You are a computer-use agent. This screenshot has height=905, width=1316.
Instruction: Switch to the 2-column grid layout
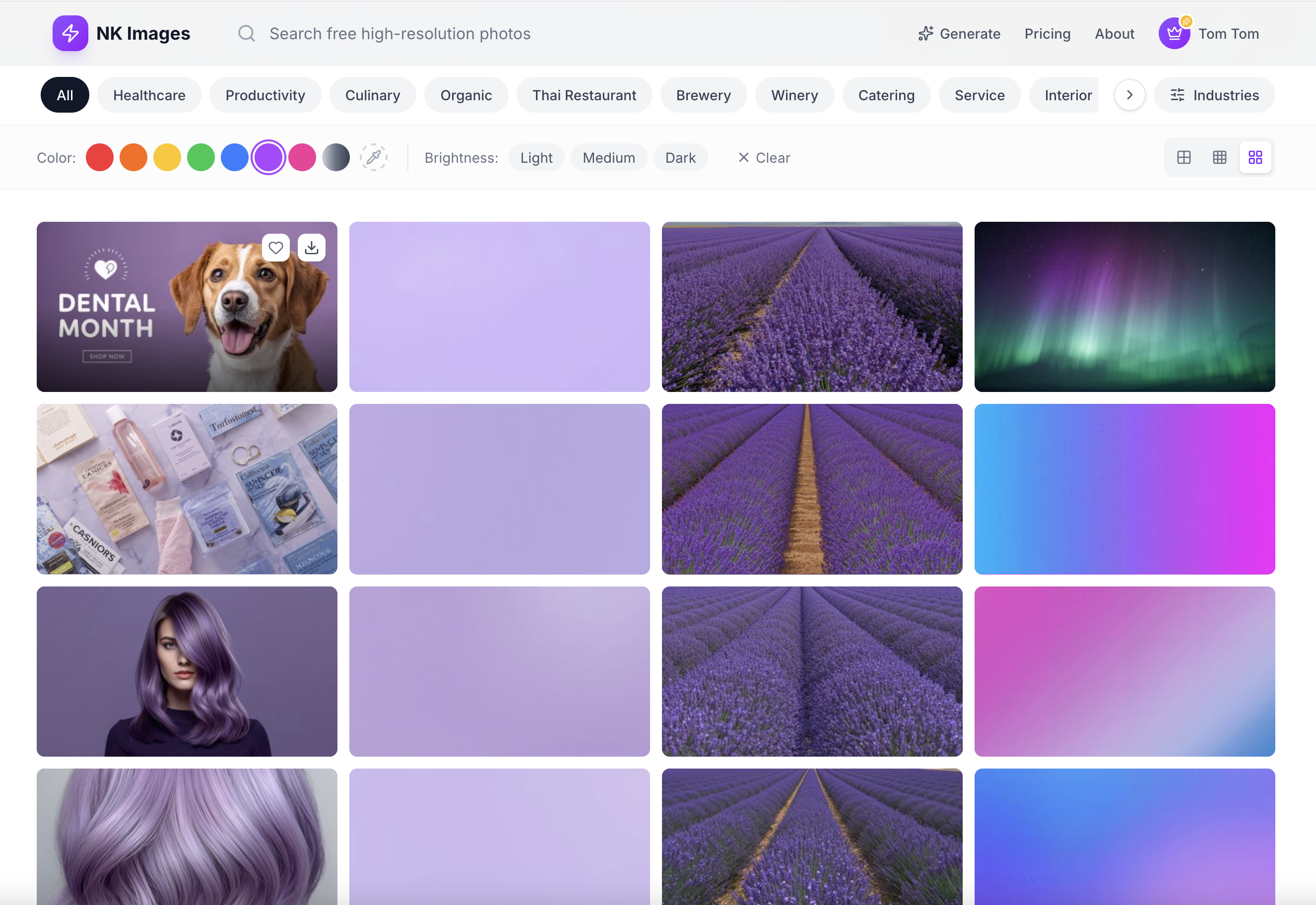pos(1184,157)
